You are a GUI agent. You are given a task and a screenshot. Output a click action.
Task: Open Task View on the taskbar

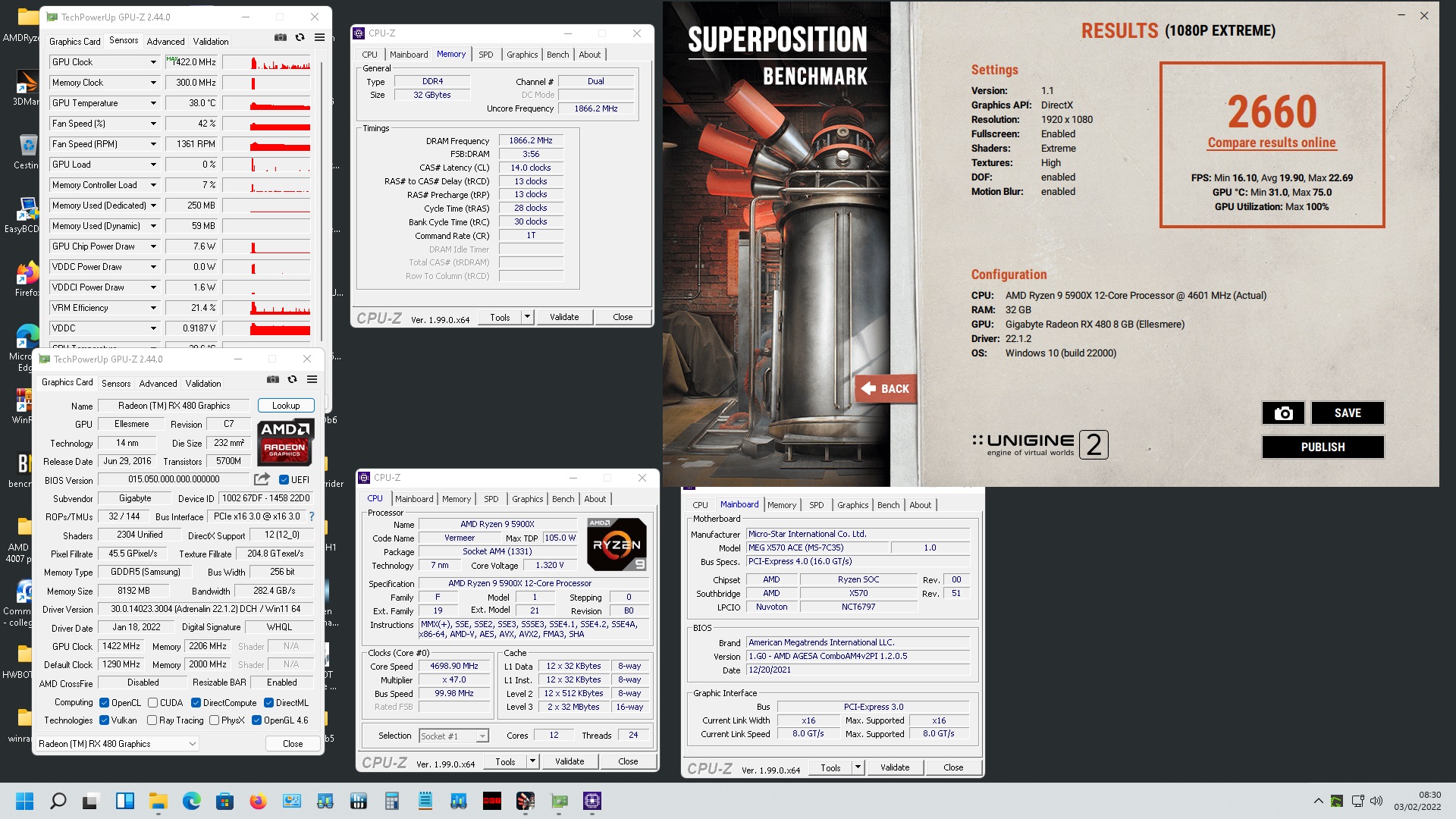pyautogui.click(x=92, y=801)
